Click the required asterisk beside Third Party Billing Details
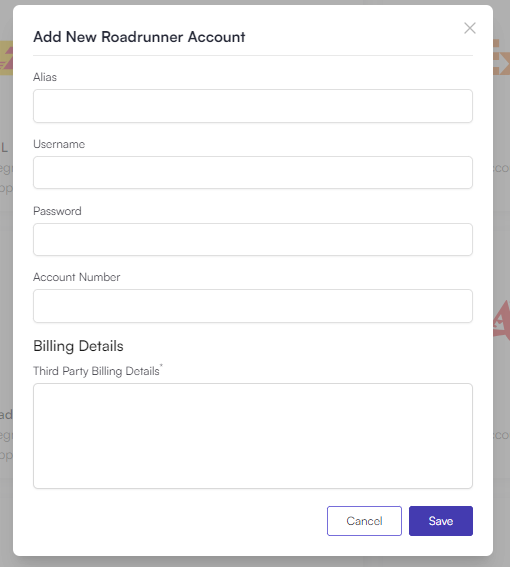The width and height of the screenshot is (510, 567). (x=161, y=366)
